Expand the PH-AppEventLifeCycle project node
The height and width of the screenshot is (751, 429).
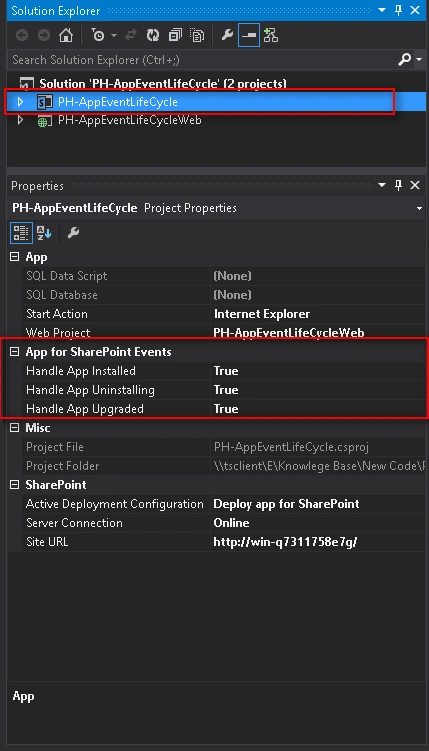tap(20, 102)
